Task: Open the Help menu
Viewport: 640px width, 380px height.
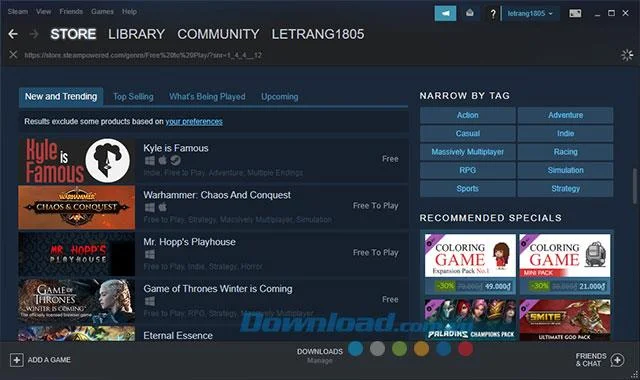Action: point(129,11)
